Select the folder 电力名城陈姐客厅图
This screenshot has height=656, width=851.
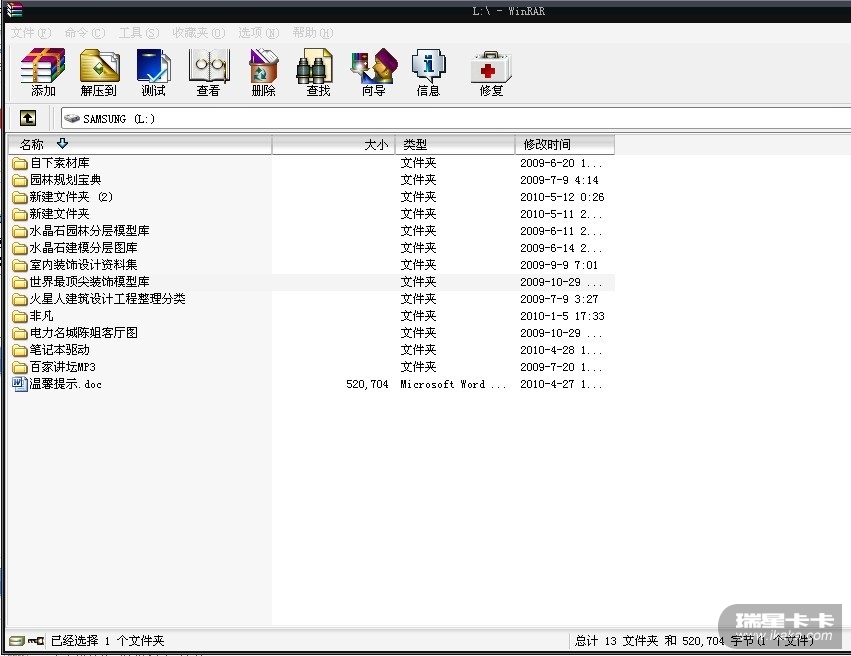click(84, 333)
